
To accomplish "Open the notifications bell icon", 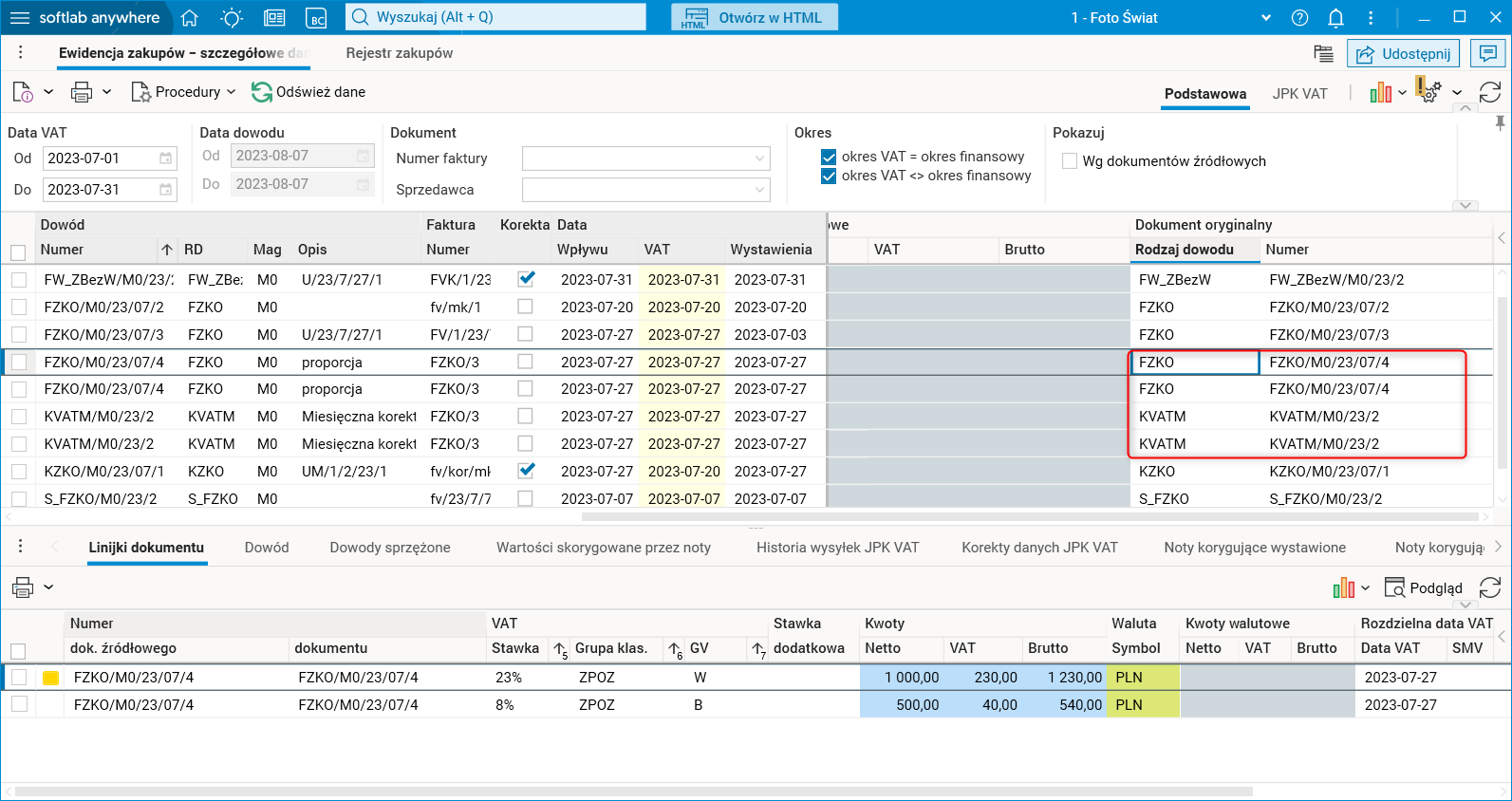I will pos(1335,18).
